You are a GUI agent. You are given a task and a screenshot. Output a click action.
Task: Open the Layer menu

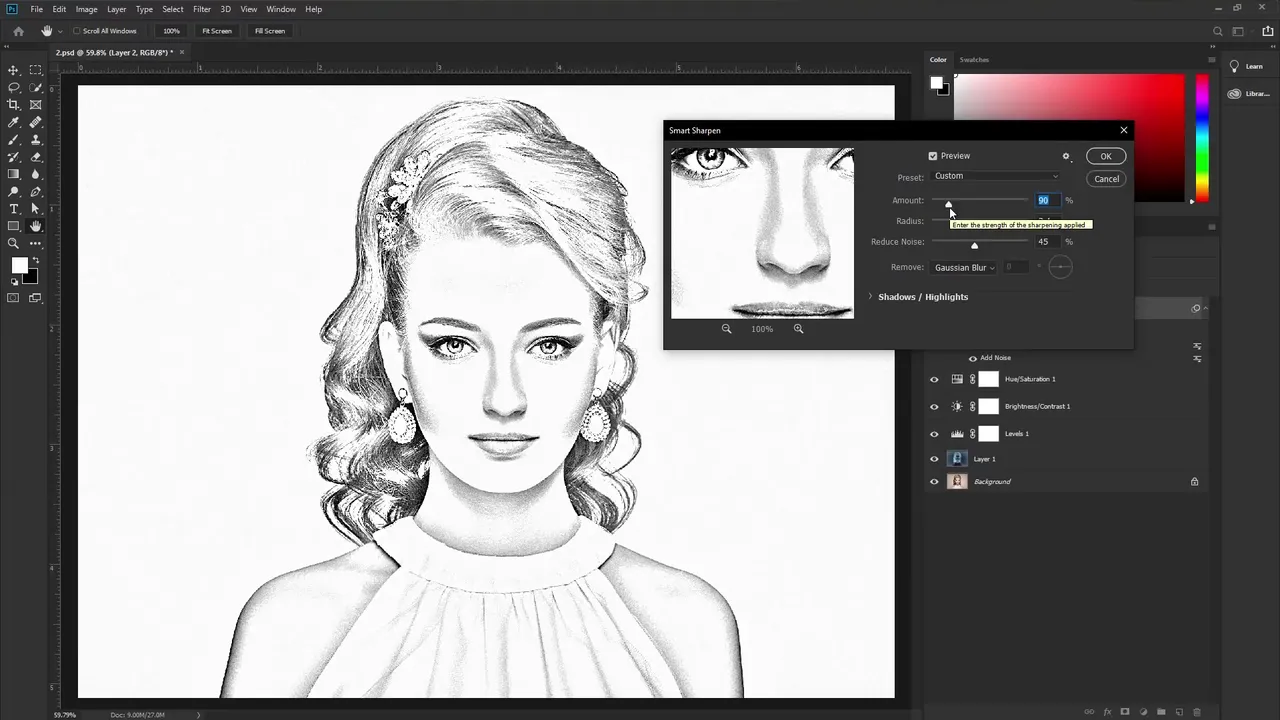[117, 9]
